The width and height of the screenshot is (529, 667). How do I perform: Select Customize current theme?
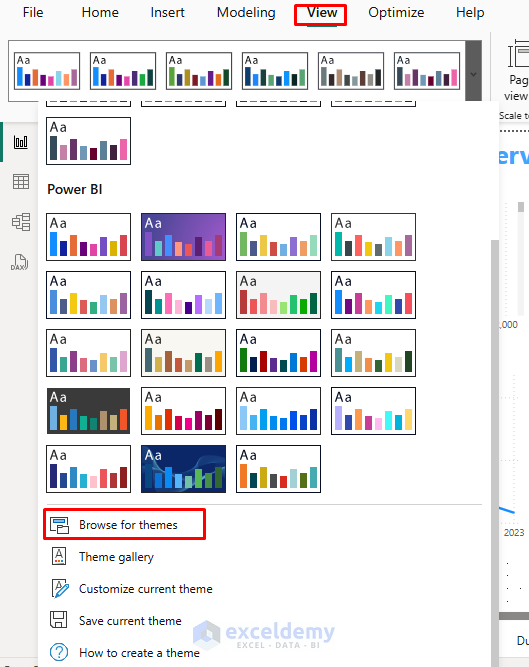[145, 589]
